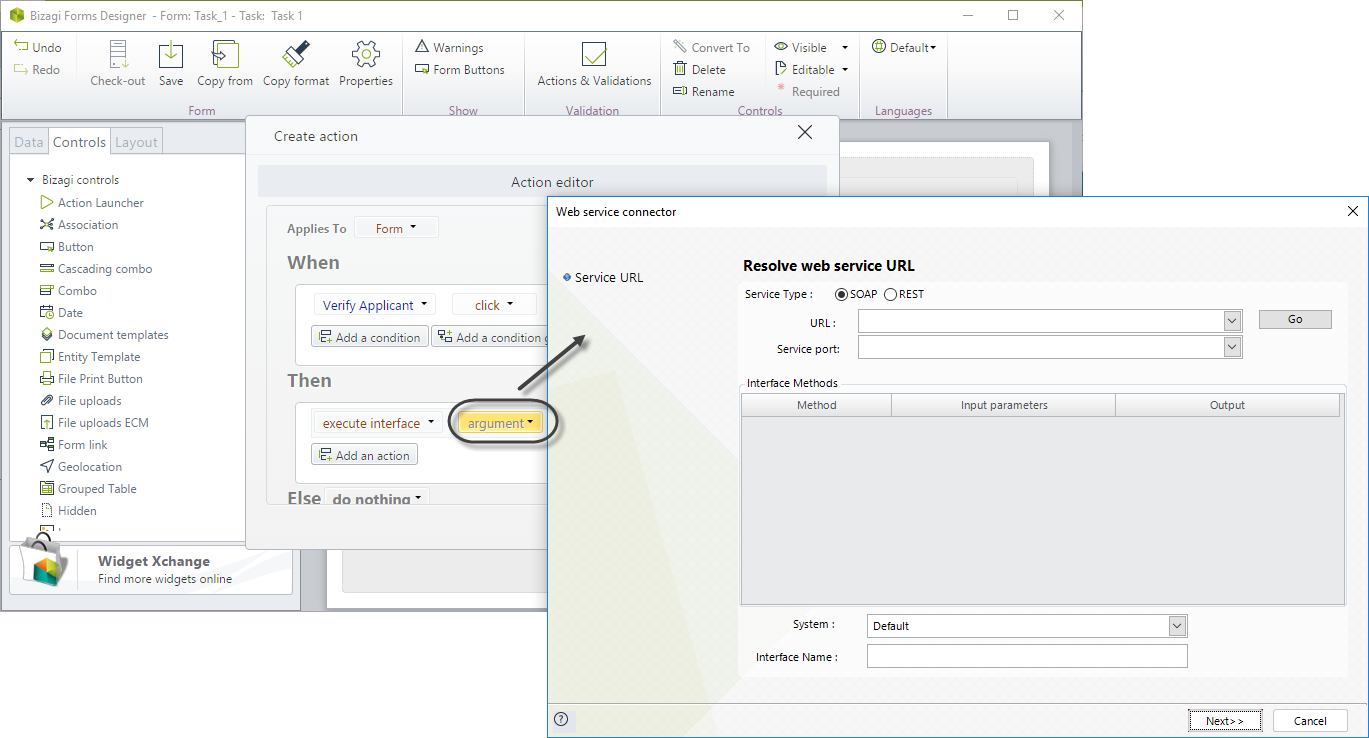Select the Copy format brush
Image resolution: width=1369 pixels, height=738 pixels.
click(296, 56)
